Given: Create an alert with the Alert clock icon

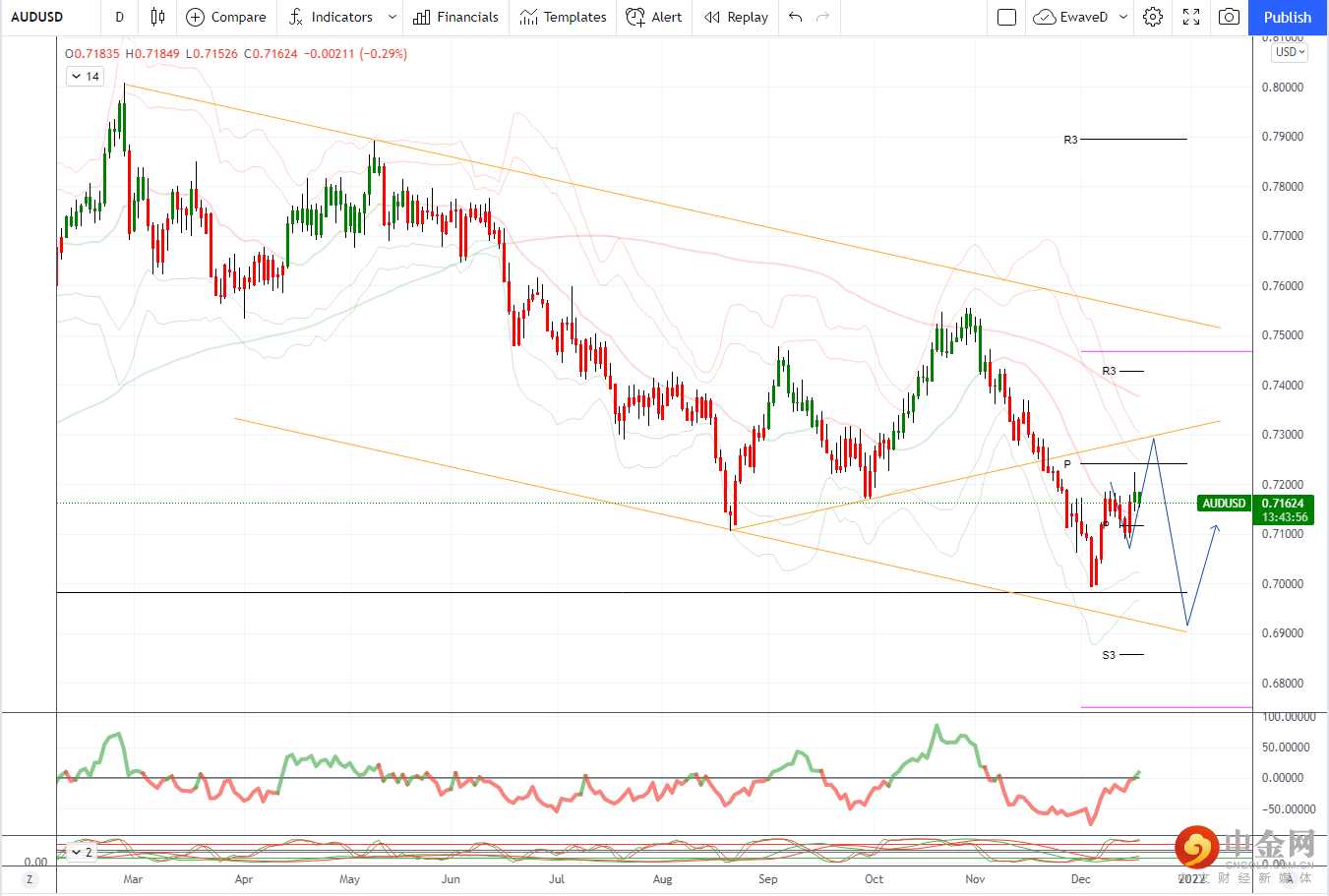Looking at the screenshot, I should click(635, 17).
